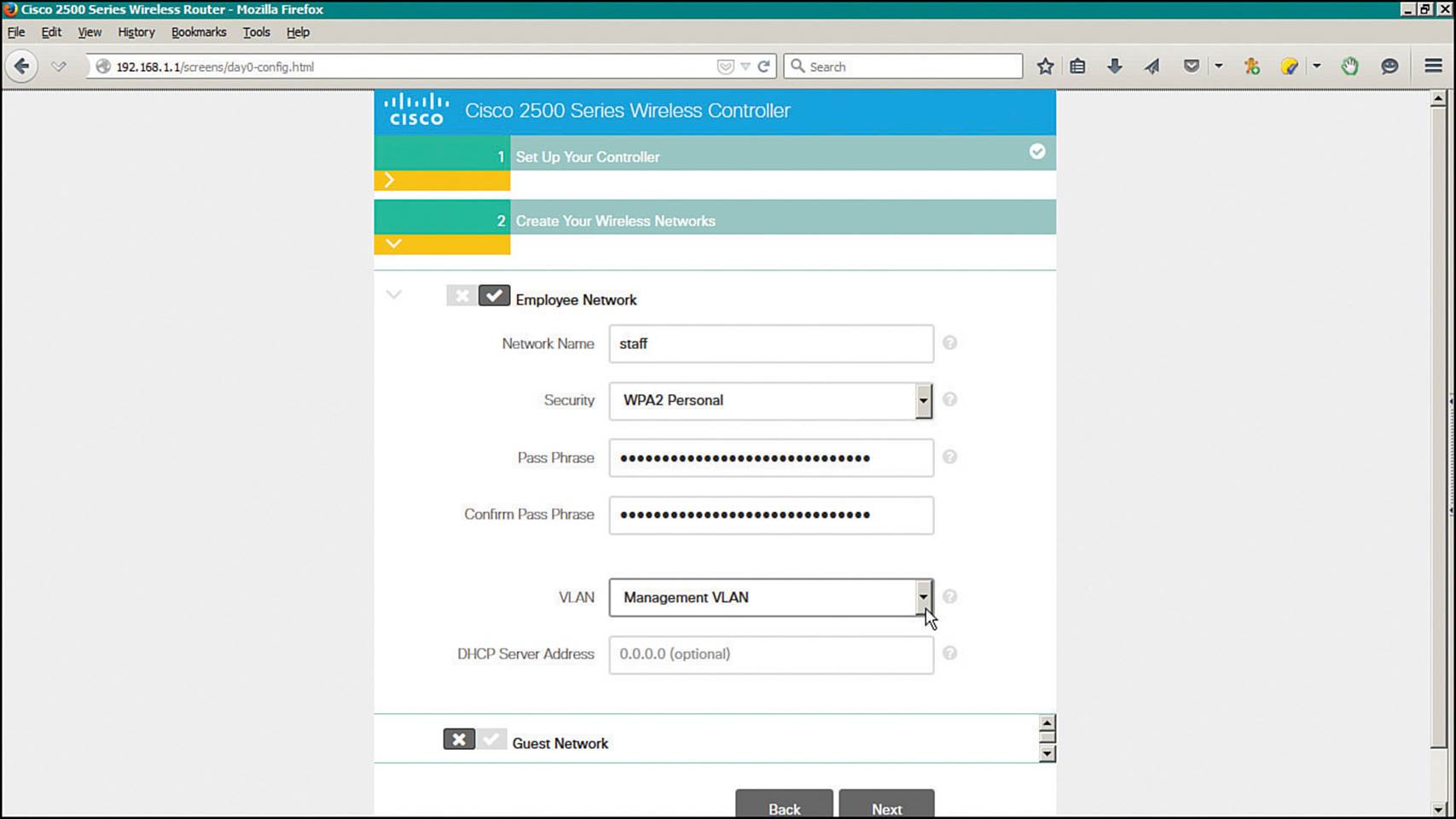Click the browser Search box
1456x819 pixels.
click(x=903, y=66)
